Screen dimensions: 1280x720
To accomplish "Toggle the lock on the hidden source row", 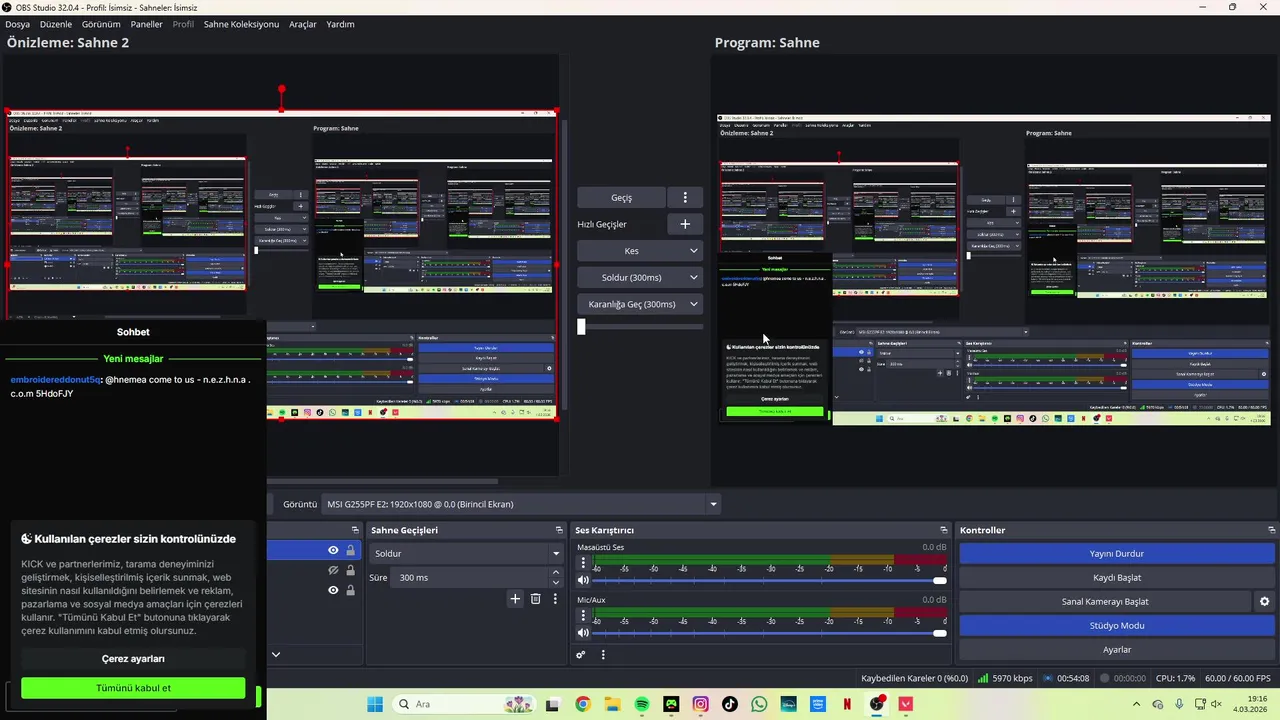I will click(x=350, y=571).
